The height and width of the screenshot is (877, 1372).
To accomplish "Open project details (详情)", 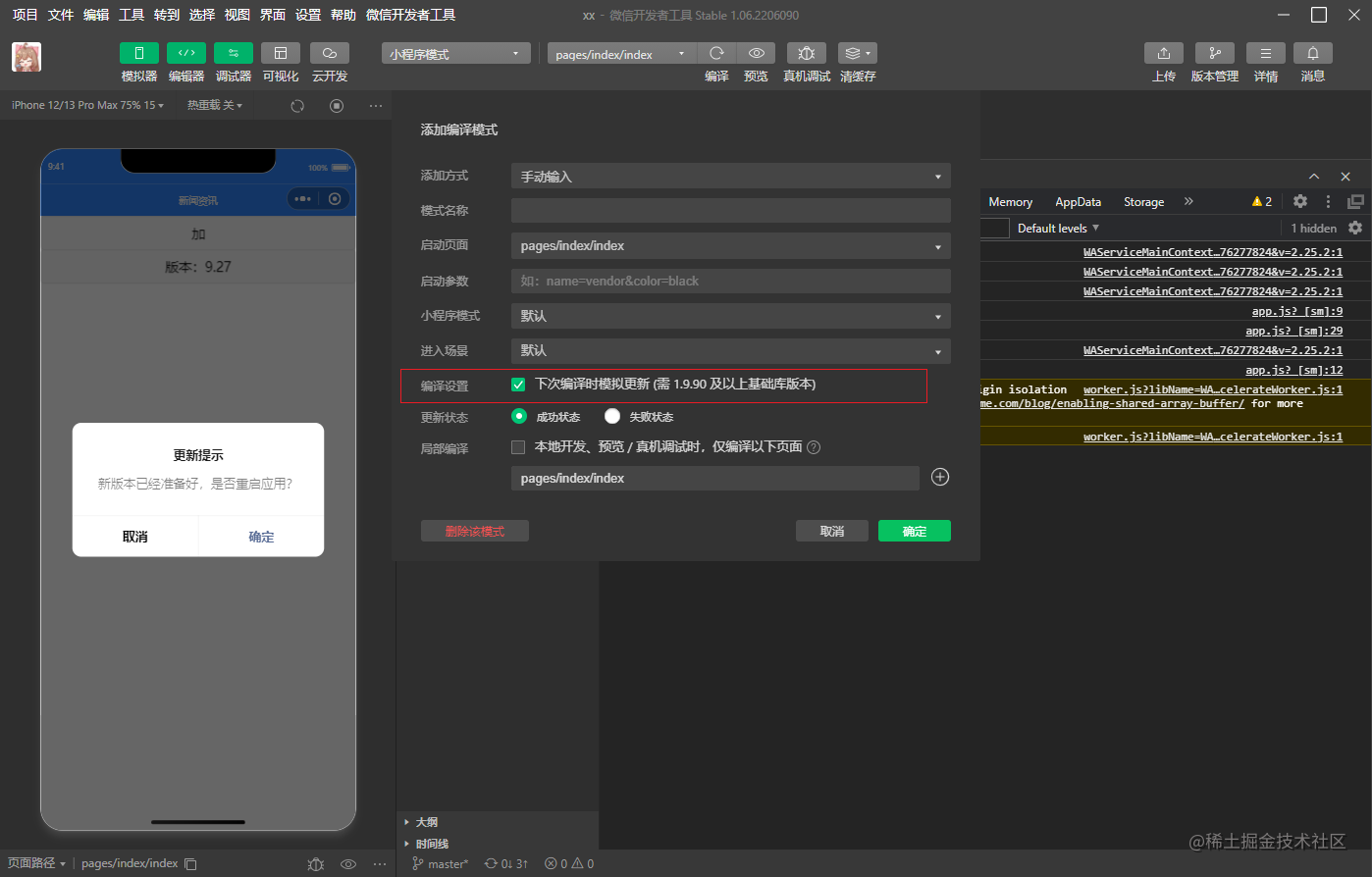I will click(1266, 53).
